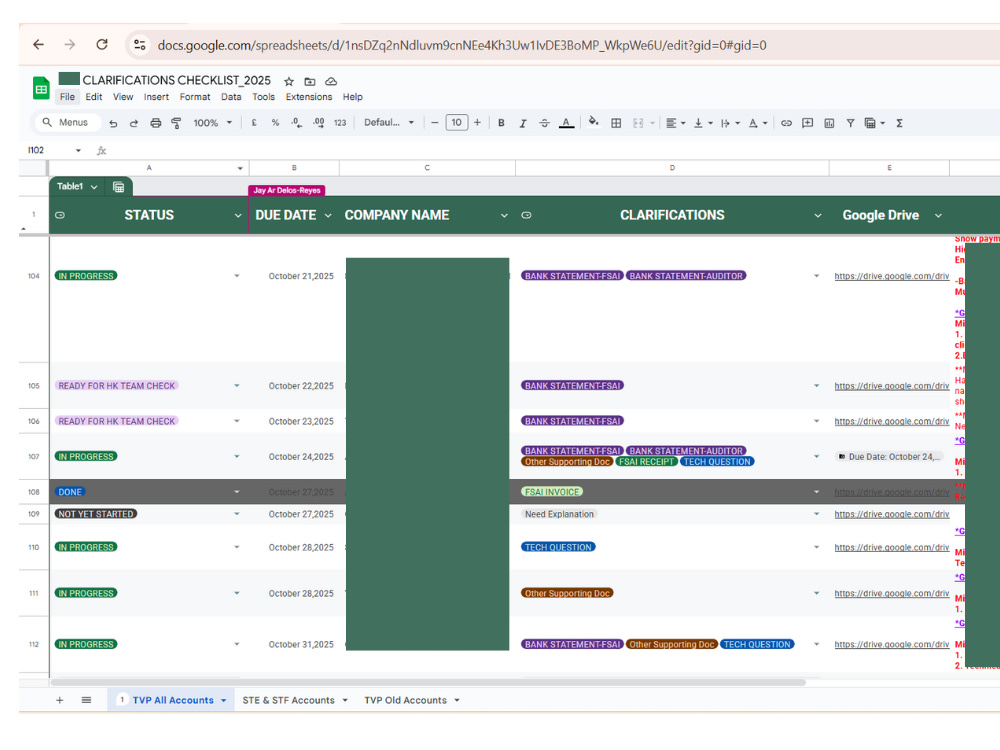Decrease decimal places
This screenshot has width=1000, height=750.
297,123
